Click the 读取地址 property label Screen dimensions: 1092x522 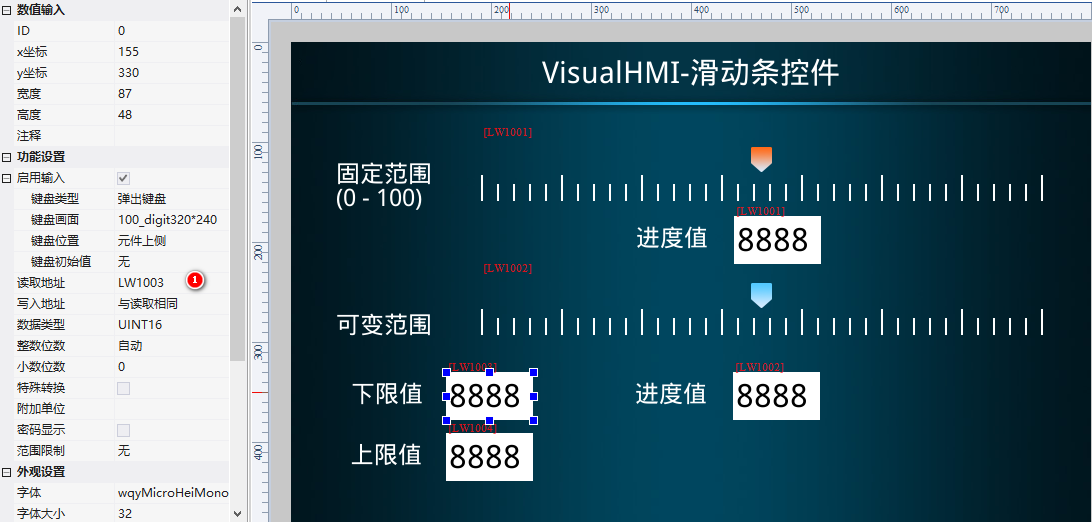tap(40, 283)
